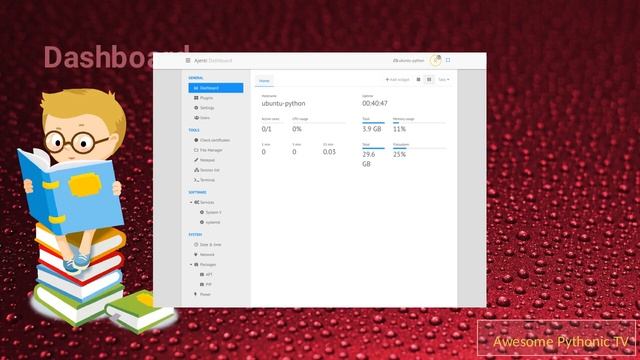Viewport: 640px width, 360px height.
Task: Click the filesystem usage progress bar
Action: coord(419,148)
